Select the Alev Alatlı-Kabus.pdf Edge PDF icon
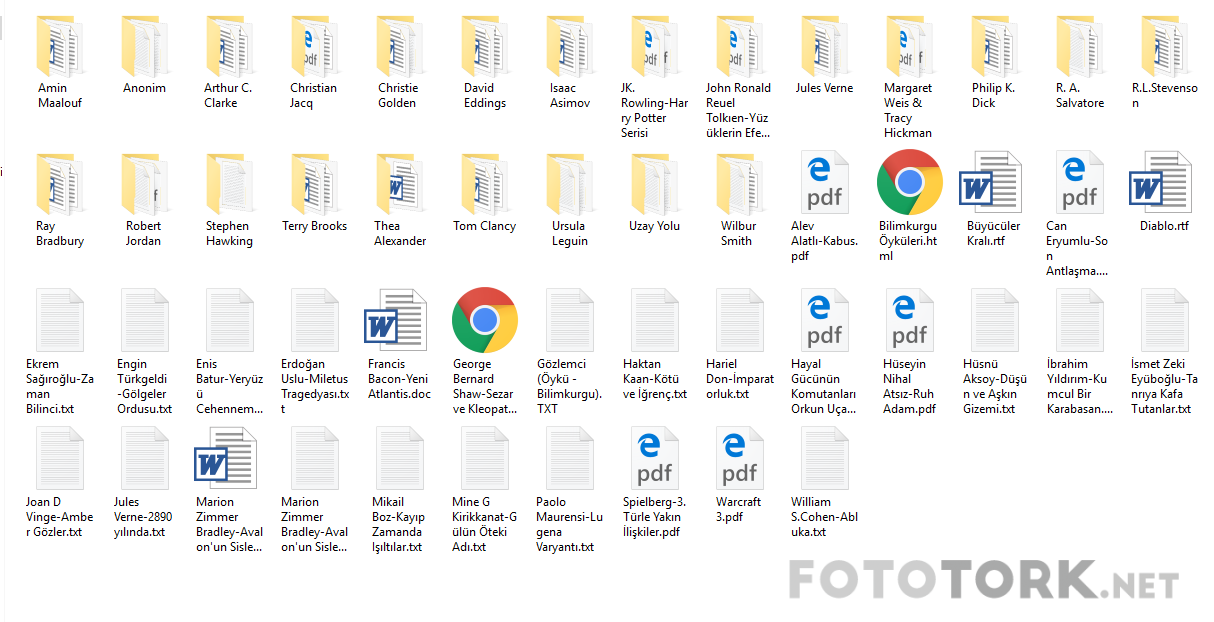The width and height of the screenshot is (1214, 622). click(824, 182)
